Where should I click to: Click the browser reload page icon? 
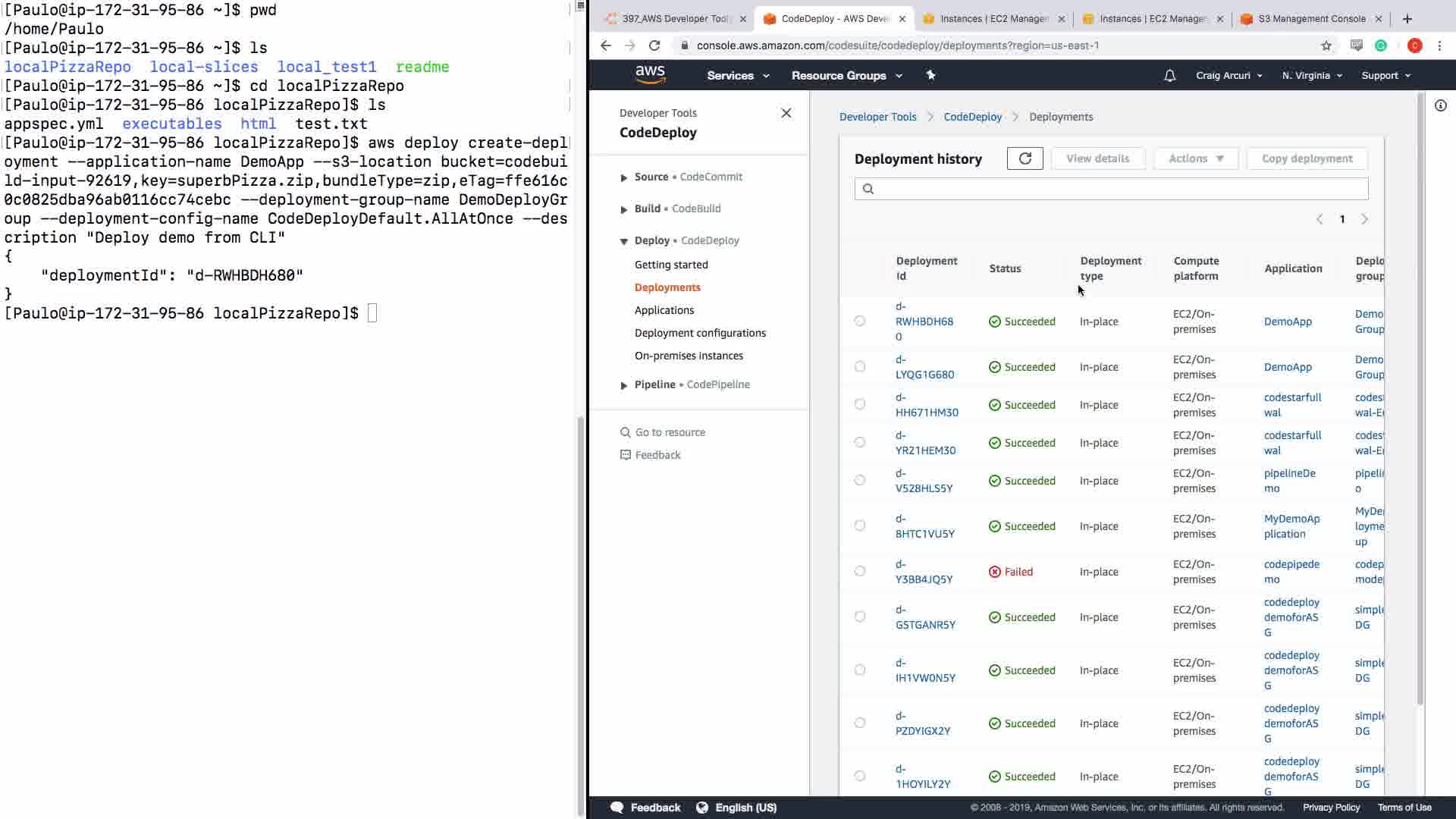pos(654,45)
